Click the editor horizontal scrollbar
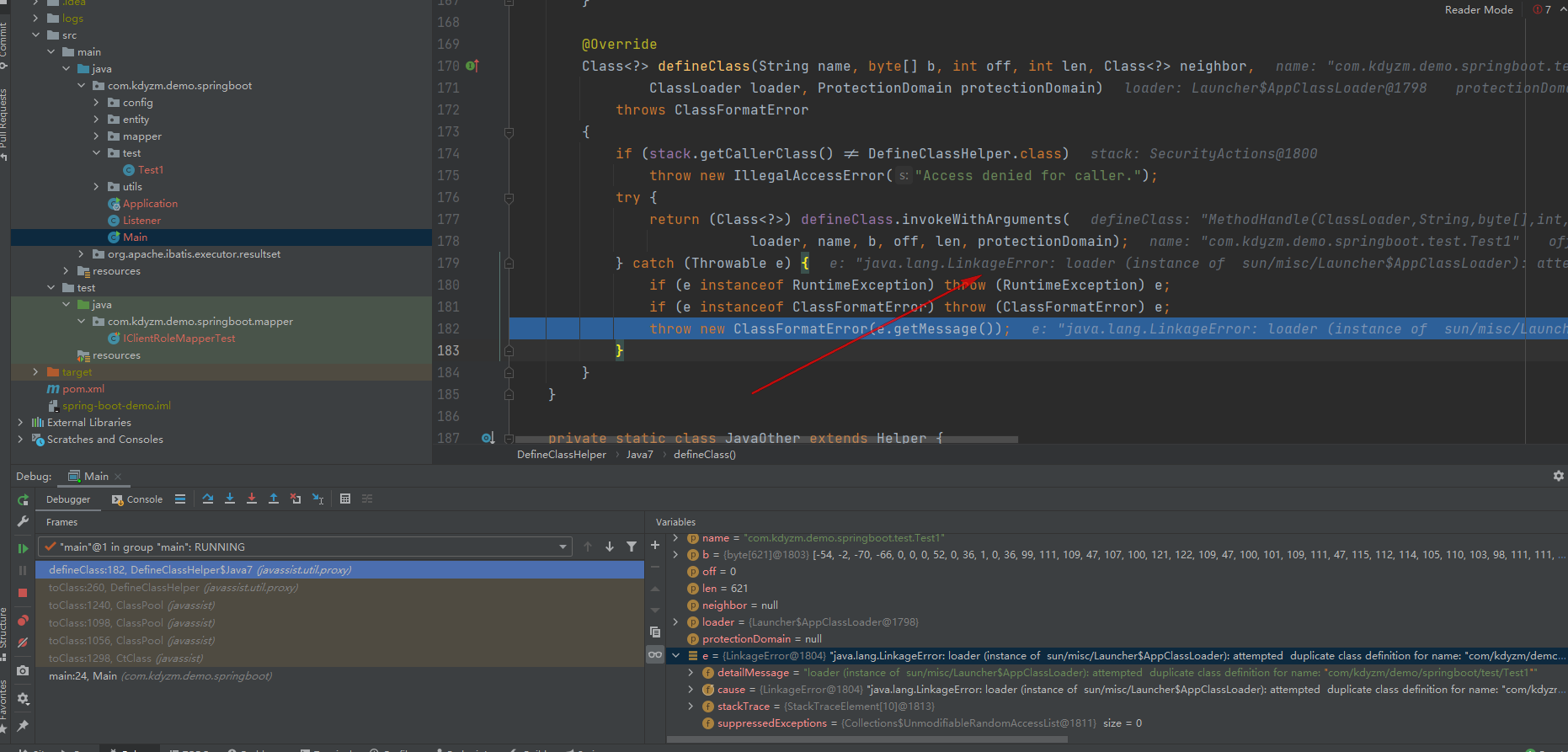 coord(766,440)
